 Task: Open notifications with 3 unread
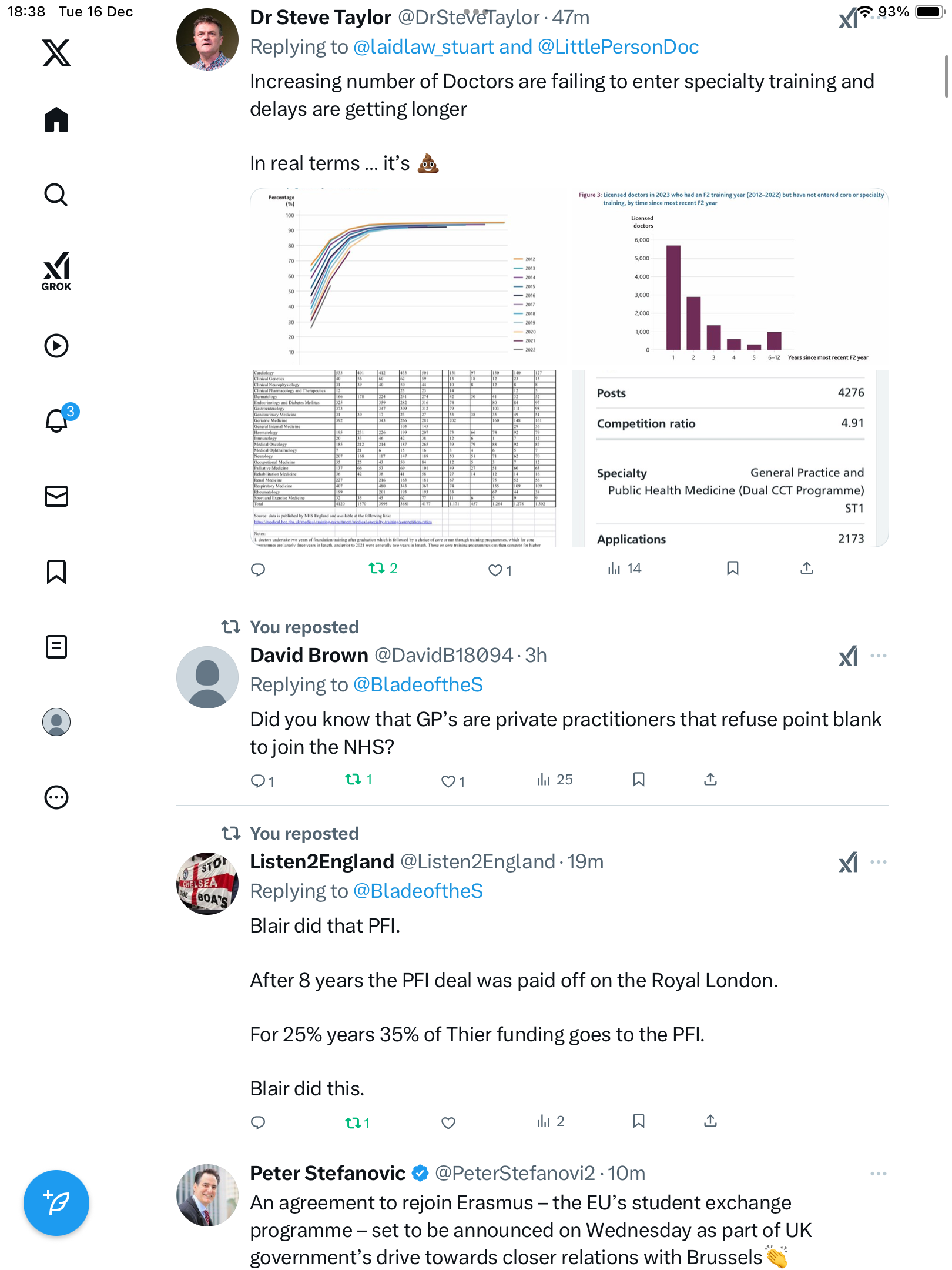point(58,420)
